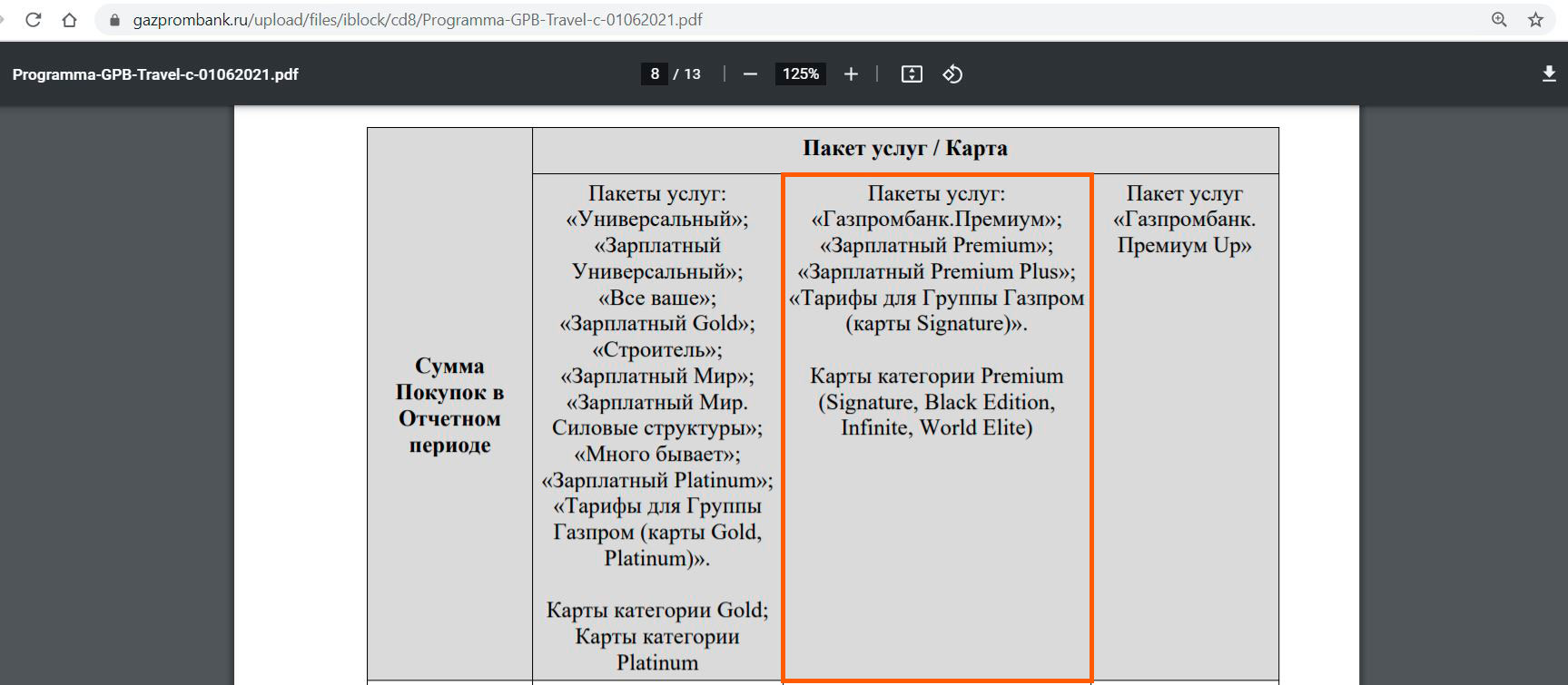Screen dimensions: 1568x685
Task: Edit zoom percentage field showing 125%
Action: point(801,74)
